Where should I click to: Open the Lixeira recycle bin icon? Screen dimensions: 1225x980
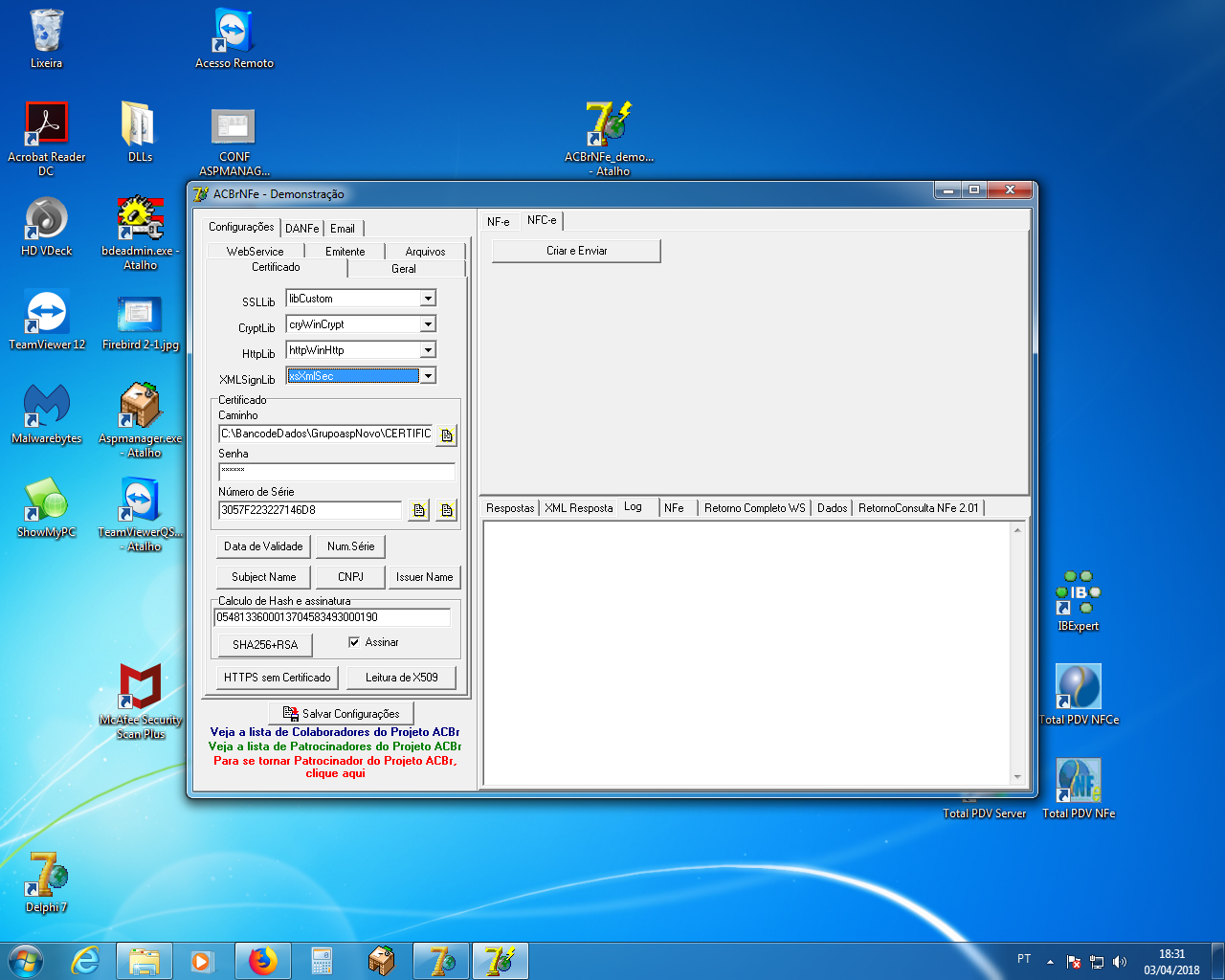[x=46, y=39]
